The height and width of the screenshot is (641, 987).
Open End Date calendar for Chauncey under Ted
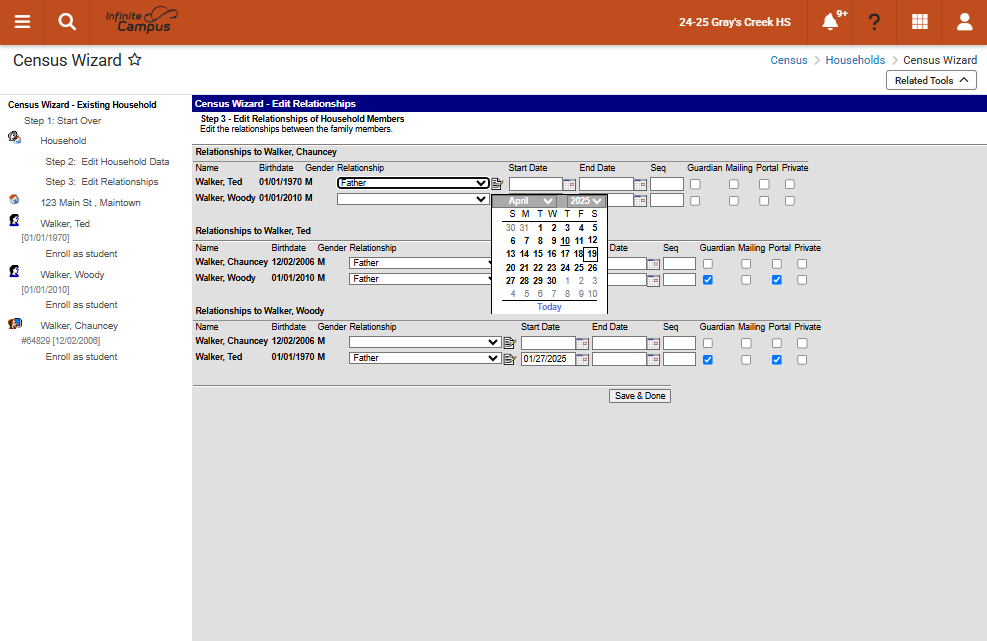(653, 264)
